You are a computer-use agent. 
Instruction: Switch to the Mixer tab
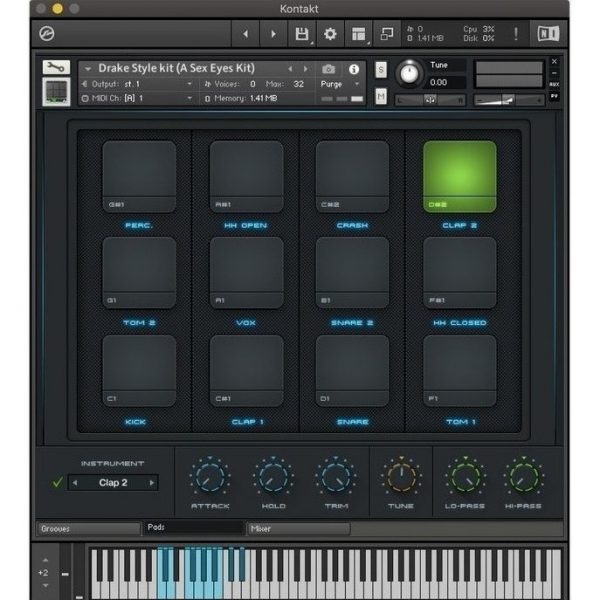point(298,529)
